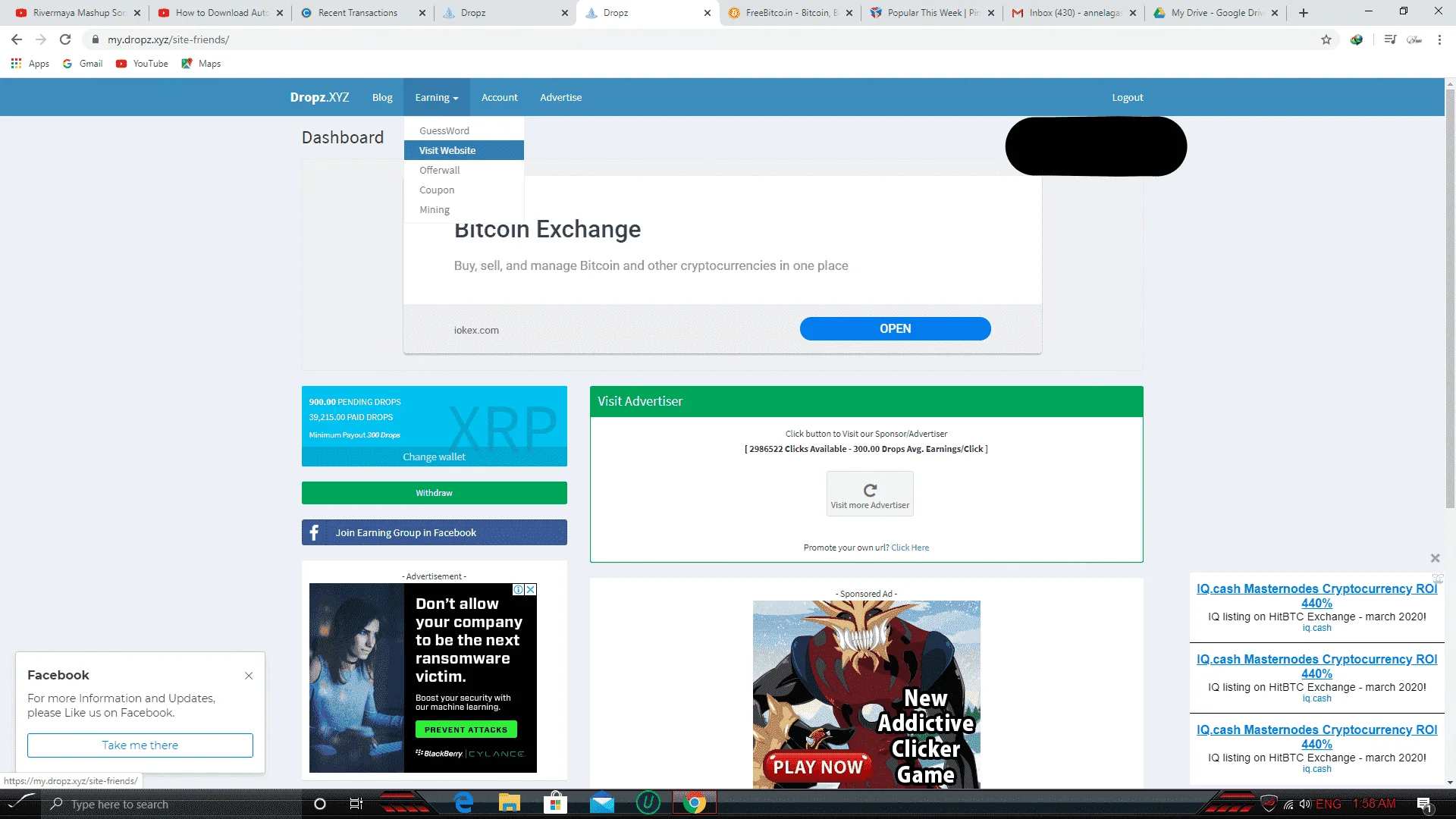Expand the Earning dropdown menu
Image resolution: width=1456 pixels, height=819 pixels.
tap(437, 97)
